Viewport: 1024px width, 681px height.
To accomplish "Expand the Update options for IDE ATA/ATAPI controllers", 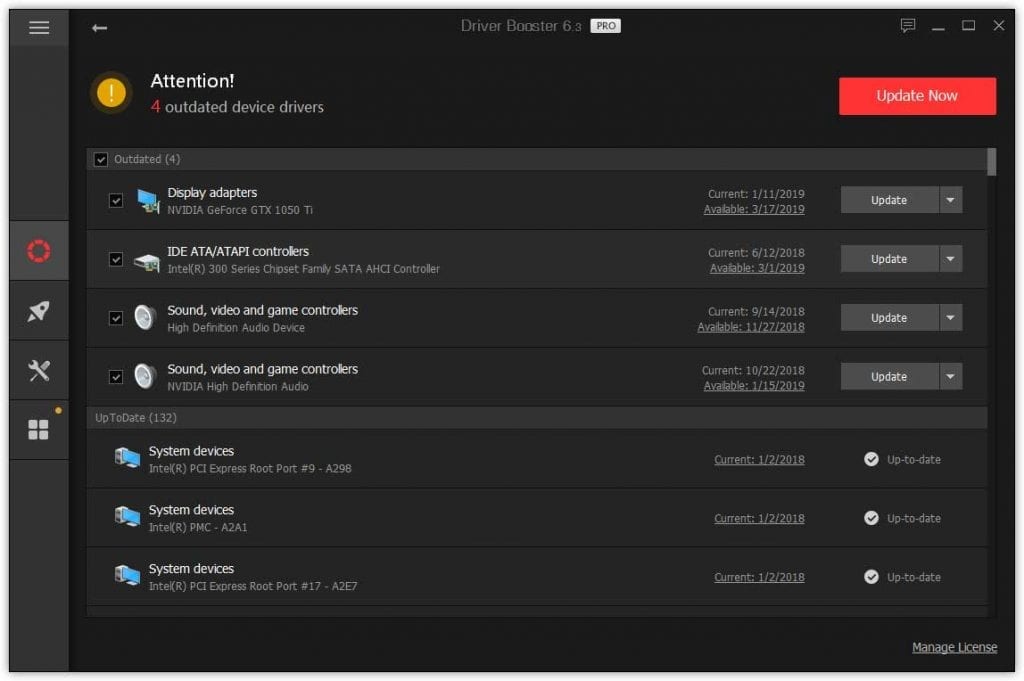I will click(952, 258).
